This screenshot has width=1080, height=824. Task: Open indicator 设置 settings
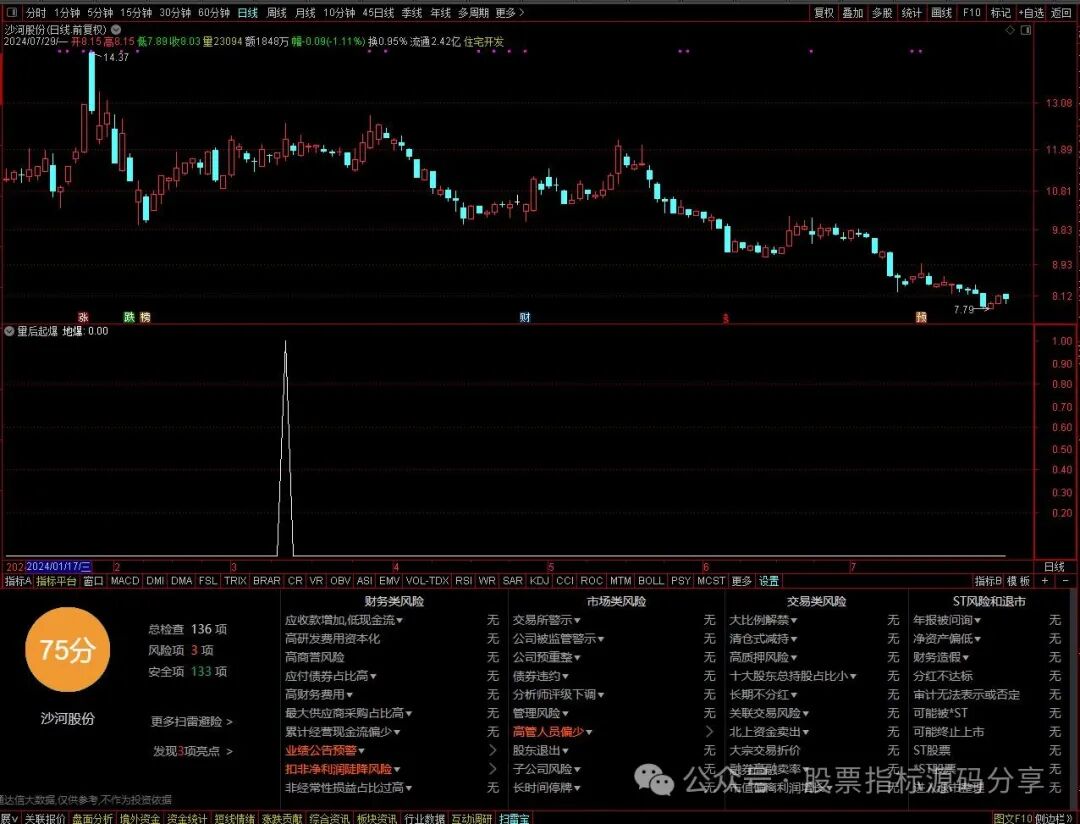pos(769,581)
